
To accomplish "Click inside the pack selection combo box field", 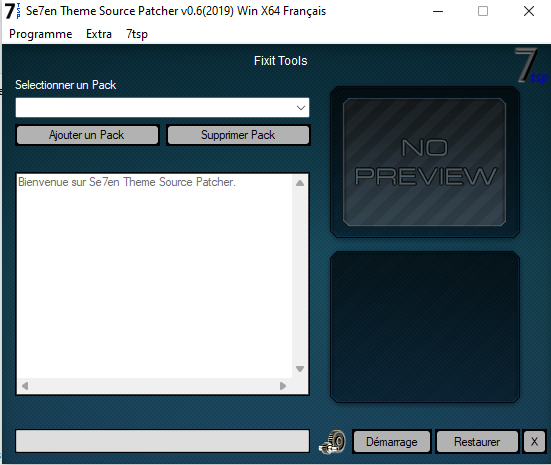I will point(155,108).
